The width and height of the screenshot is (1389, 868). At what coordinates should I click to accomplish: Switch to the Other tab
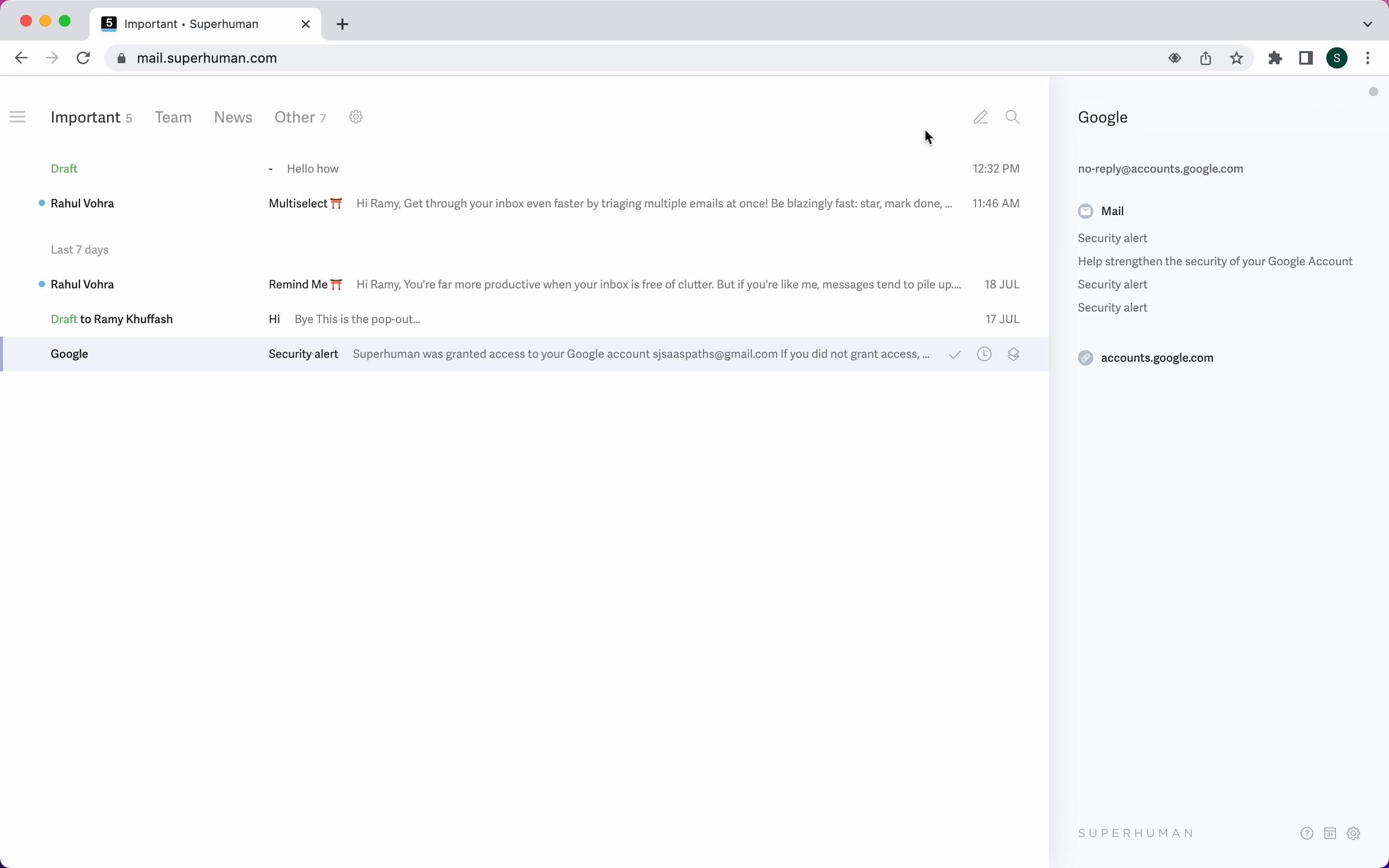point(295,117)
